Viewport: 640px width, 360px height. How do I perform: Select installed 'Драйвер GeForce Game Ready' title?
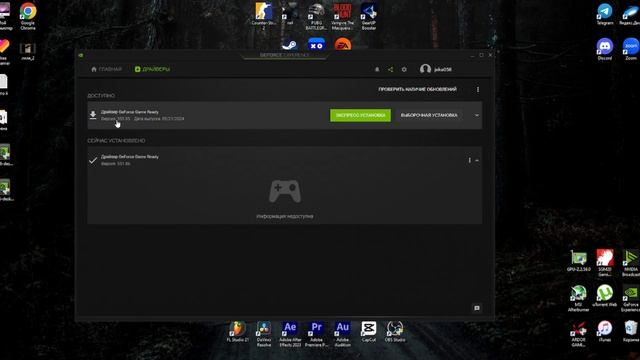pos(130,157)
